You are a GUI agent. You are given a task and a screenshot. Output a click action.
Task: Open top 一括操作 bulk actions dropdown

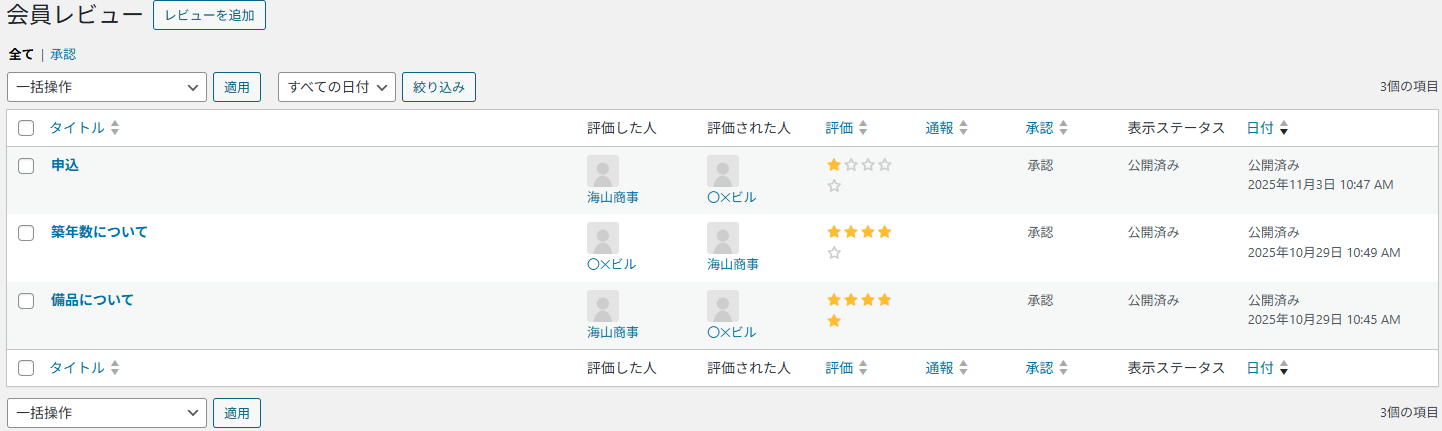[x=107, y=87]
